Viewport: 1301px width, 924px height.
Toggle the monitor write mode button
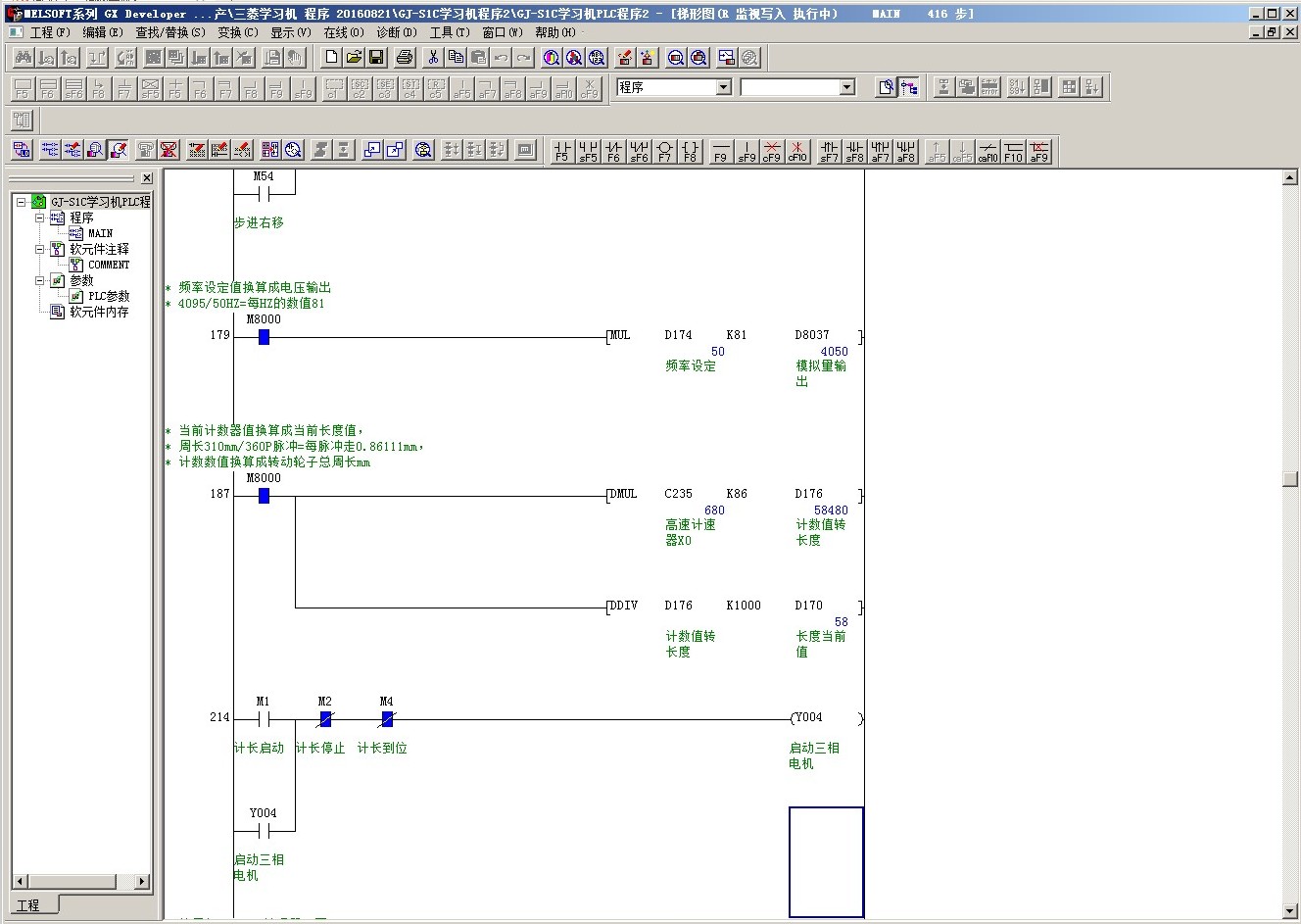[x=119, y=150]
